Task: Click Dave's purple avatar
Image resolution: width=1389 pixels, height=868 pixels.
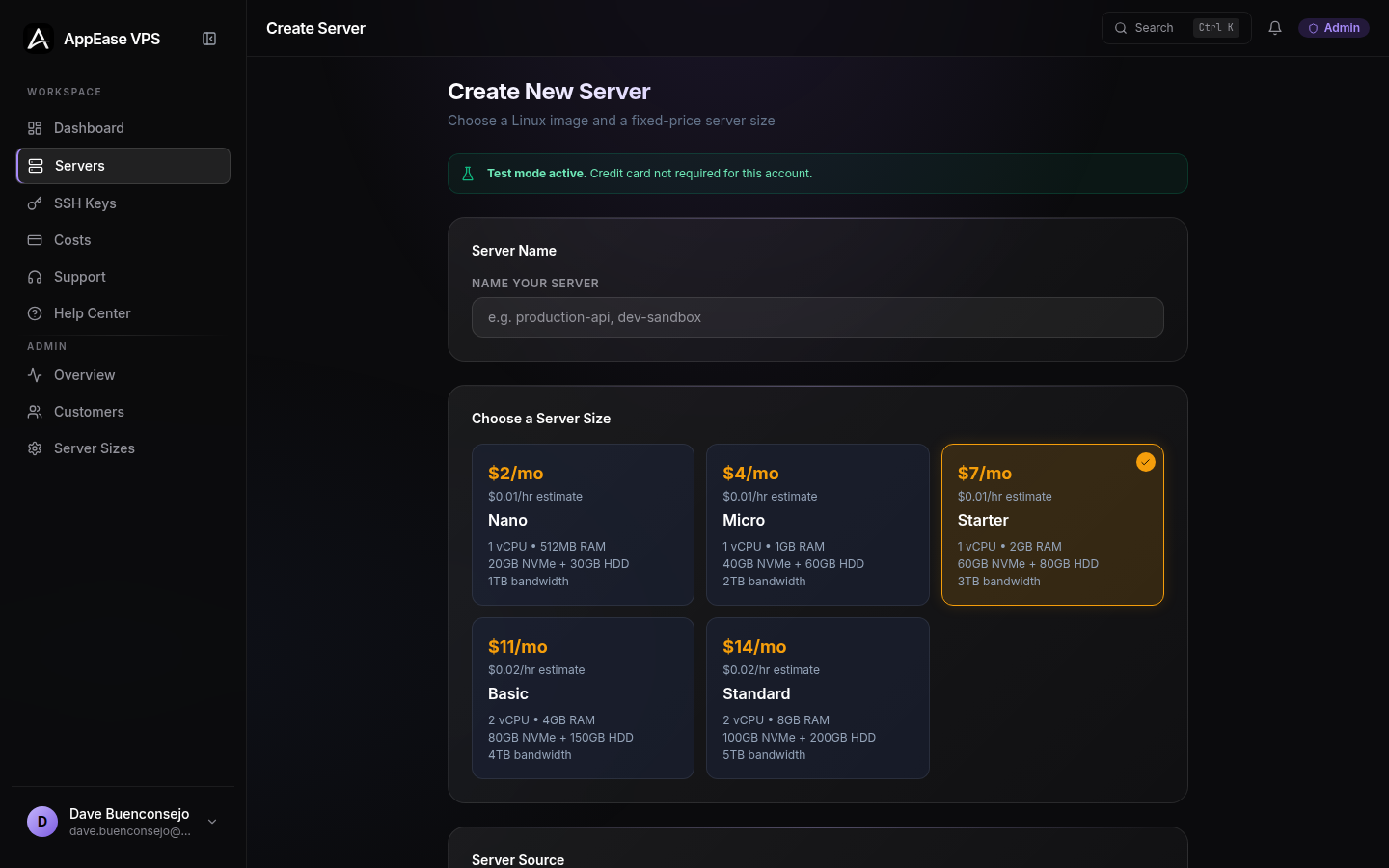Action: [x=42, y=822]
